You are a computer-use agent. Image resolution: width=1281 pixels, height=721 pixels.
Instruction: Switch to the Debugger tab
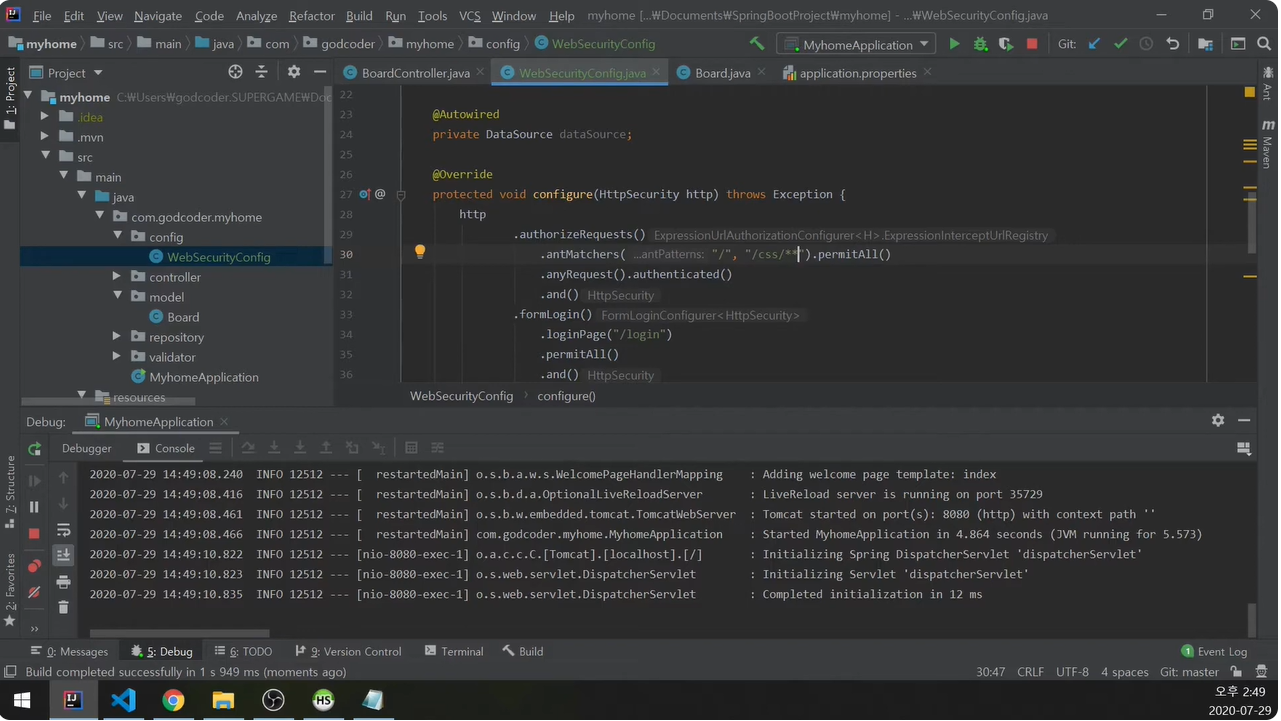click(x=87, y=448)
